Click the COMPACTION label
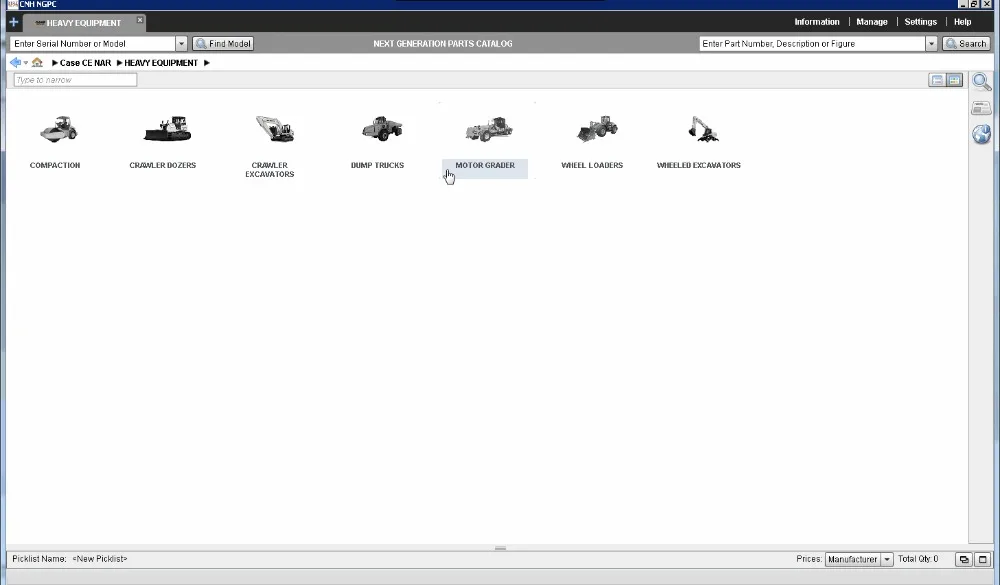The image size is (1000, 585). click(x=55, y=165)
